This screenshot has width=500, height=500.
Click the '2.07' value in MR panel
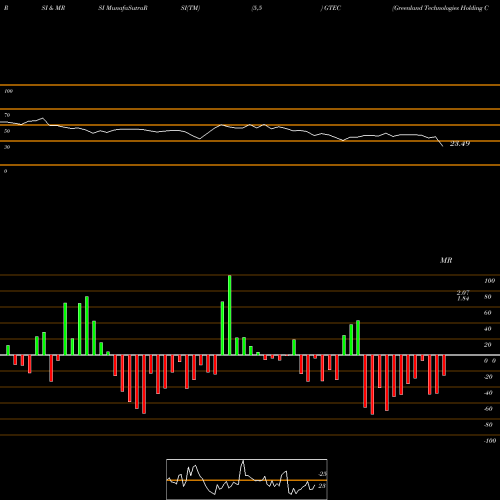click(463, 292)
